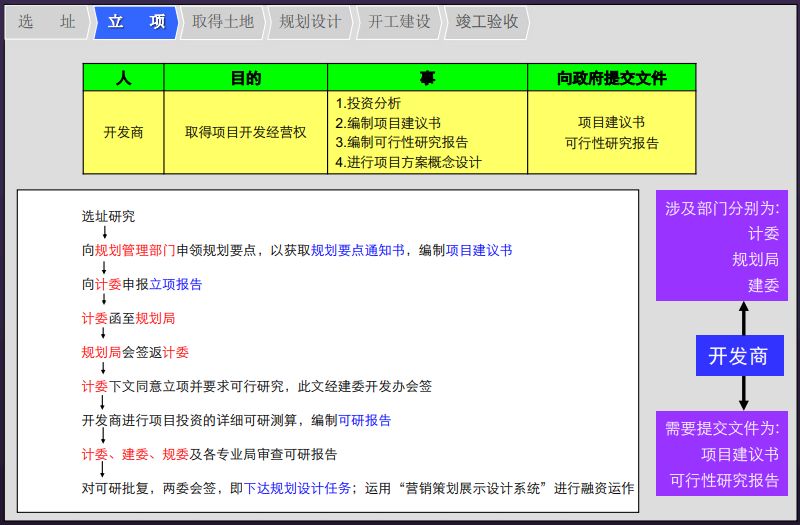The width and height of the screenshot is (800, 525).
Task: Go to the 开工建设 tab
Action: tap(398, 22)
